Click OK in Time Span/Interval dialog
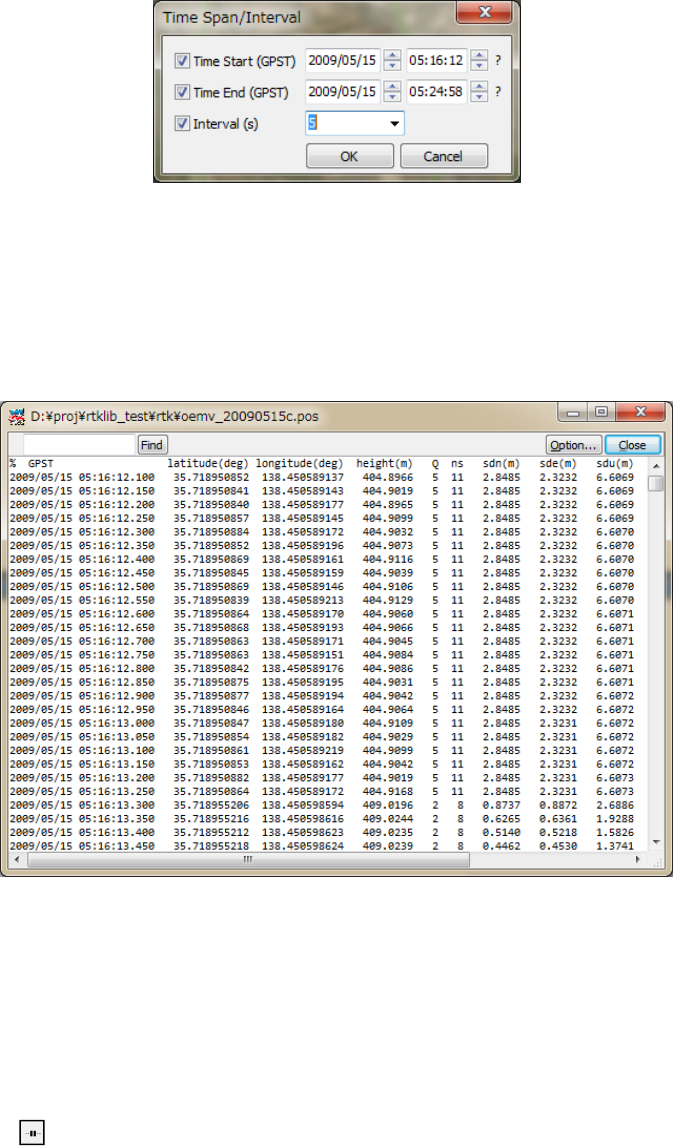 coord(349,156)
